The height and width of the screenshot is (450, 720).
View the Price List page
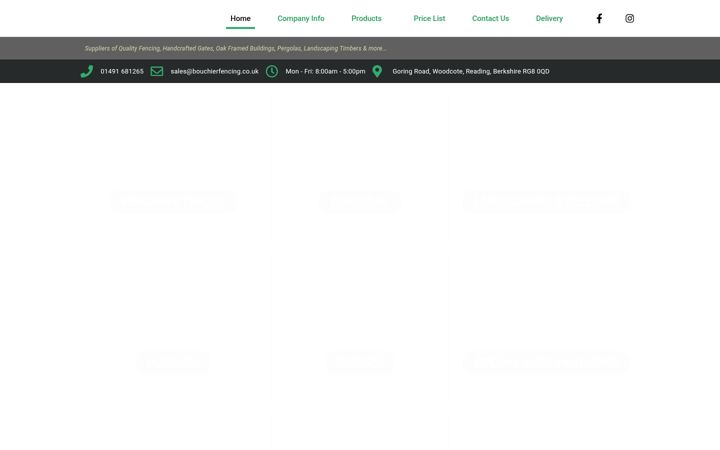(x=429, y=18)
